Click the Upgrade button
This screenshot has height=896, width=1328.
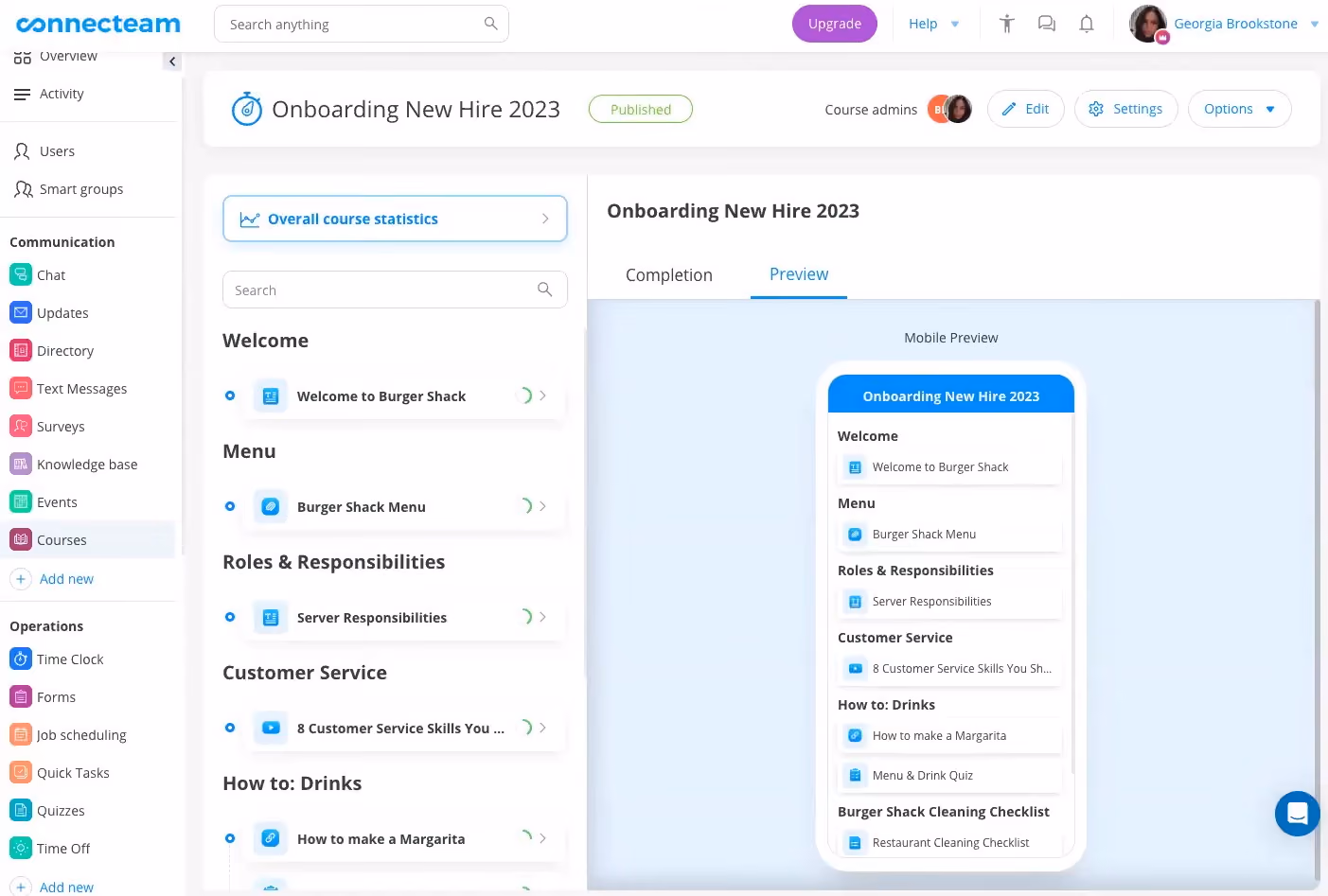(835, 24)
